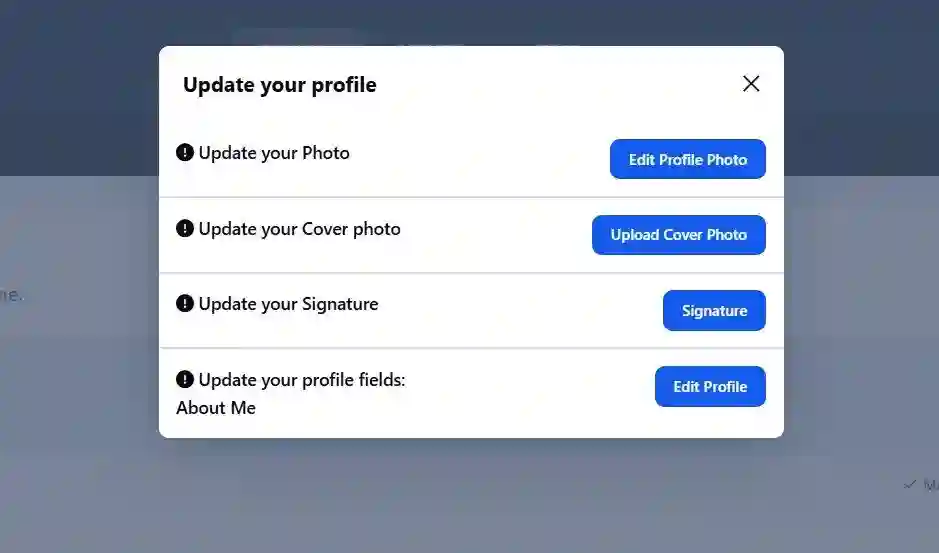Click the dark header area behind the dialog

471,23
